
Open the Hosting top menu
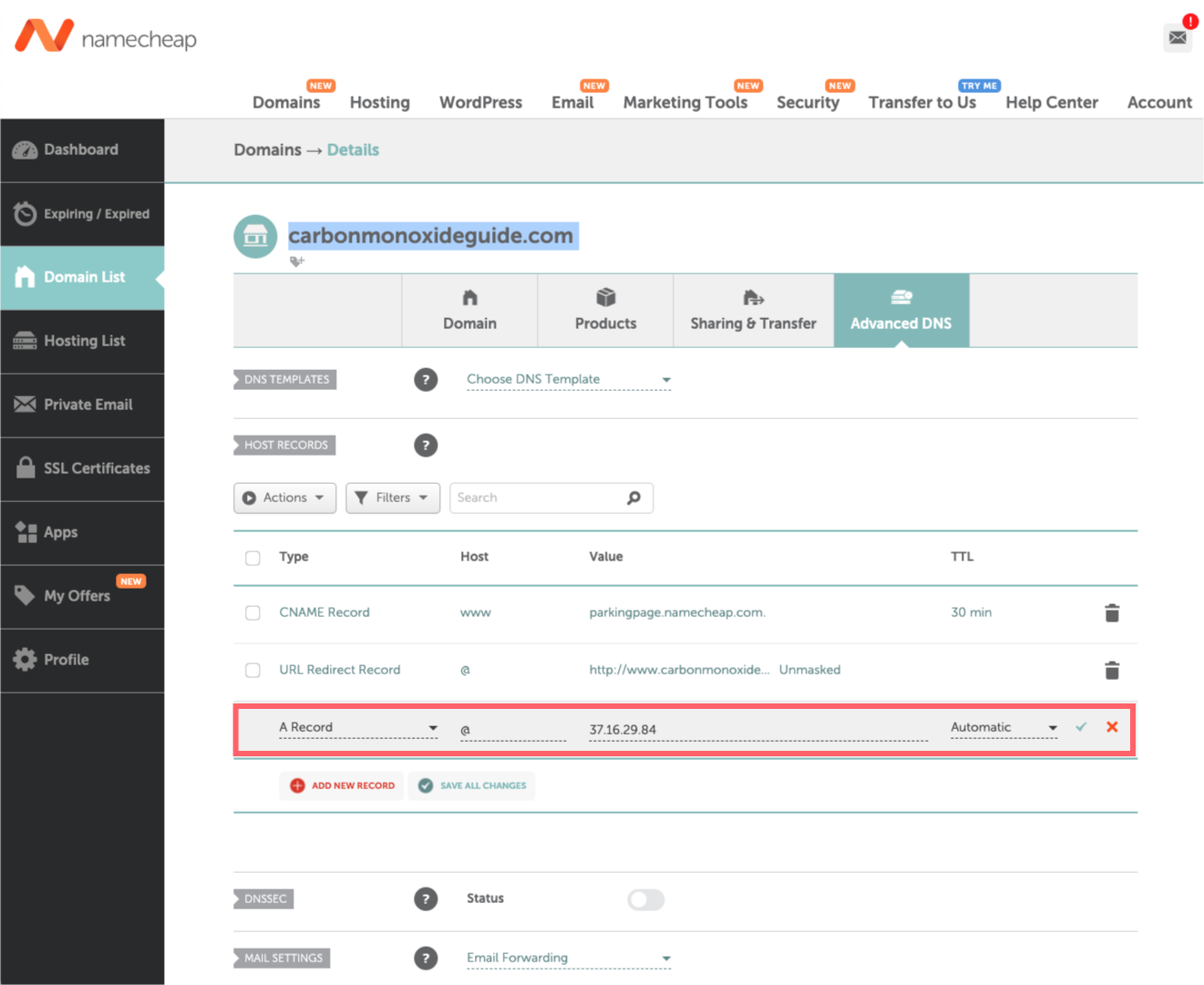point(380,103)
